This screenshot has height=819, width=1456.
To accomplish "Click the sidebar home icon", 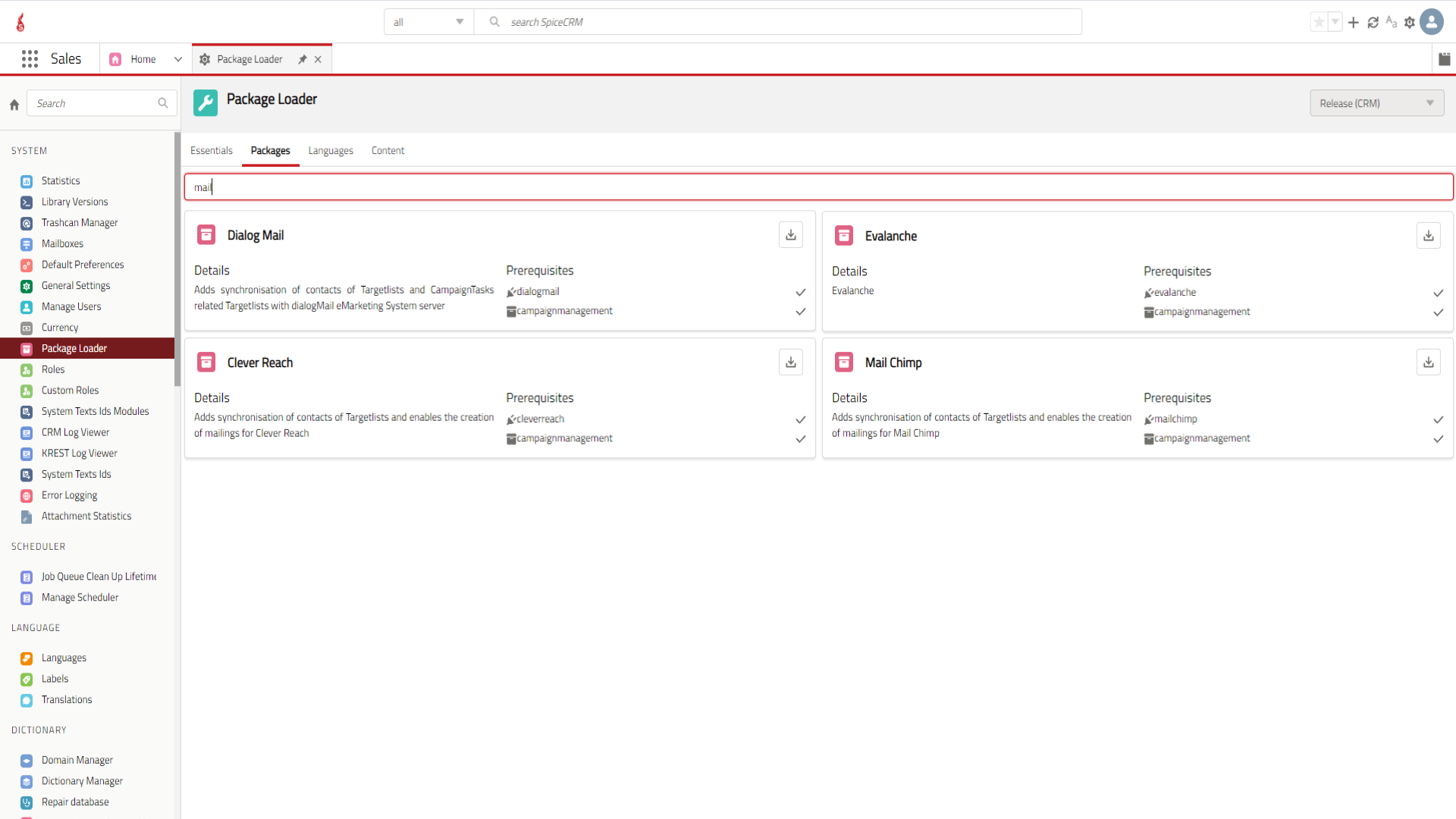I will coord(14,105).
